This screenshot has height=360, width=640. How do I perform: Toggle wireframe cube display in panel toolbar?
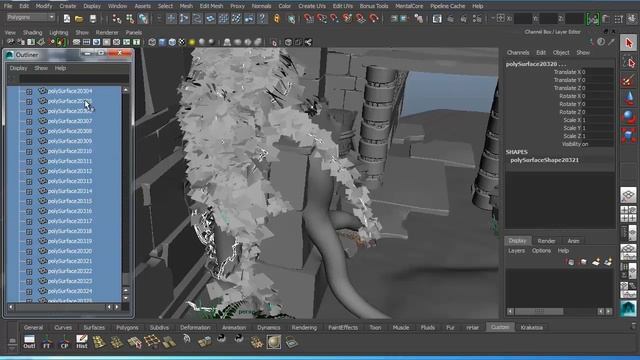(152, 42)
